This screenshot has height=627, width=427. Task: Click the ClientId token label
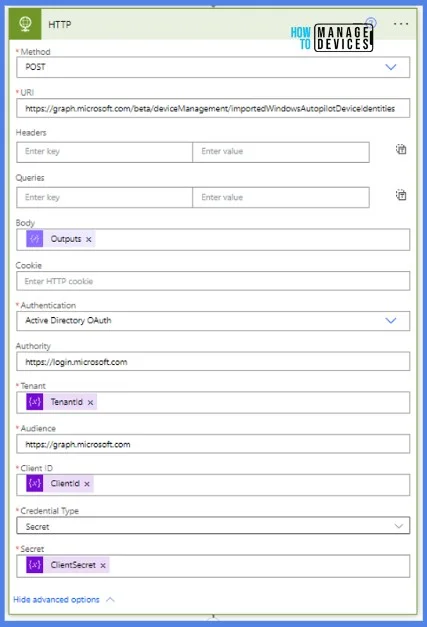[x=65, y=483]
